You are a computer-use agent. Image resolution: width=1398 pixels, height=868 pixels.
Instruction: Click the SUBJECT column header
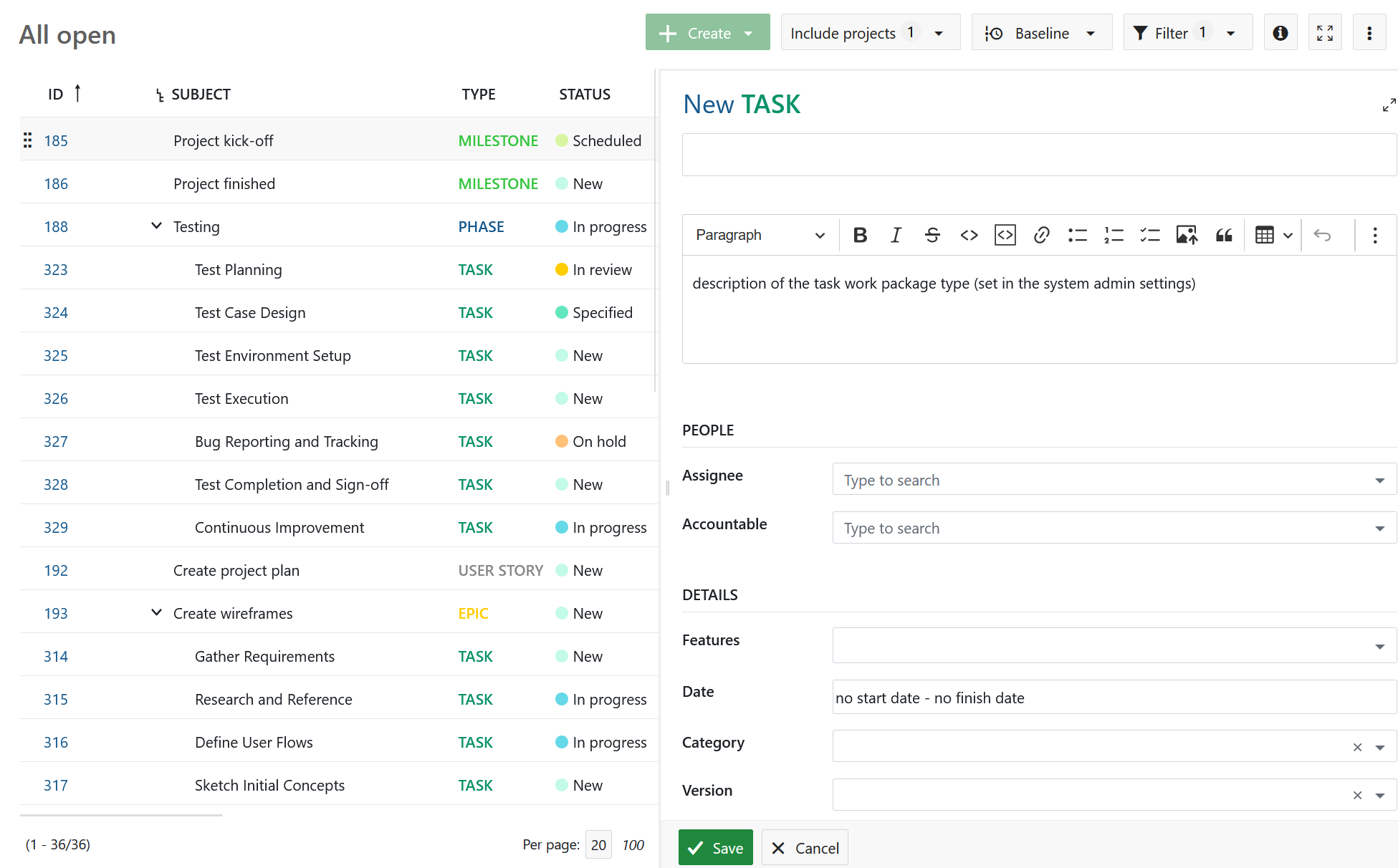point(201,95)
